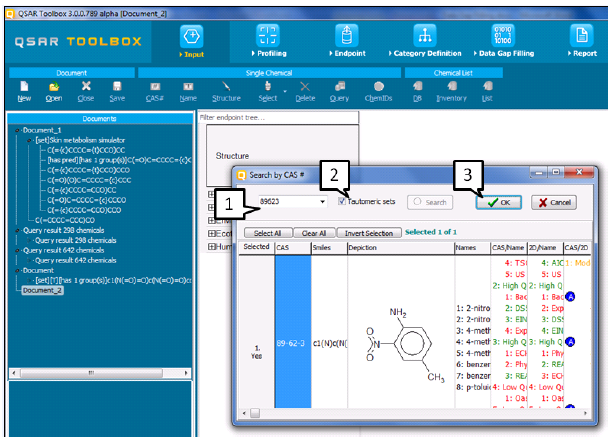Open the Profiling stage icon
Image resolution: width=612 pixels, height=438 pixels.
click(268, 36)
